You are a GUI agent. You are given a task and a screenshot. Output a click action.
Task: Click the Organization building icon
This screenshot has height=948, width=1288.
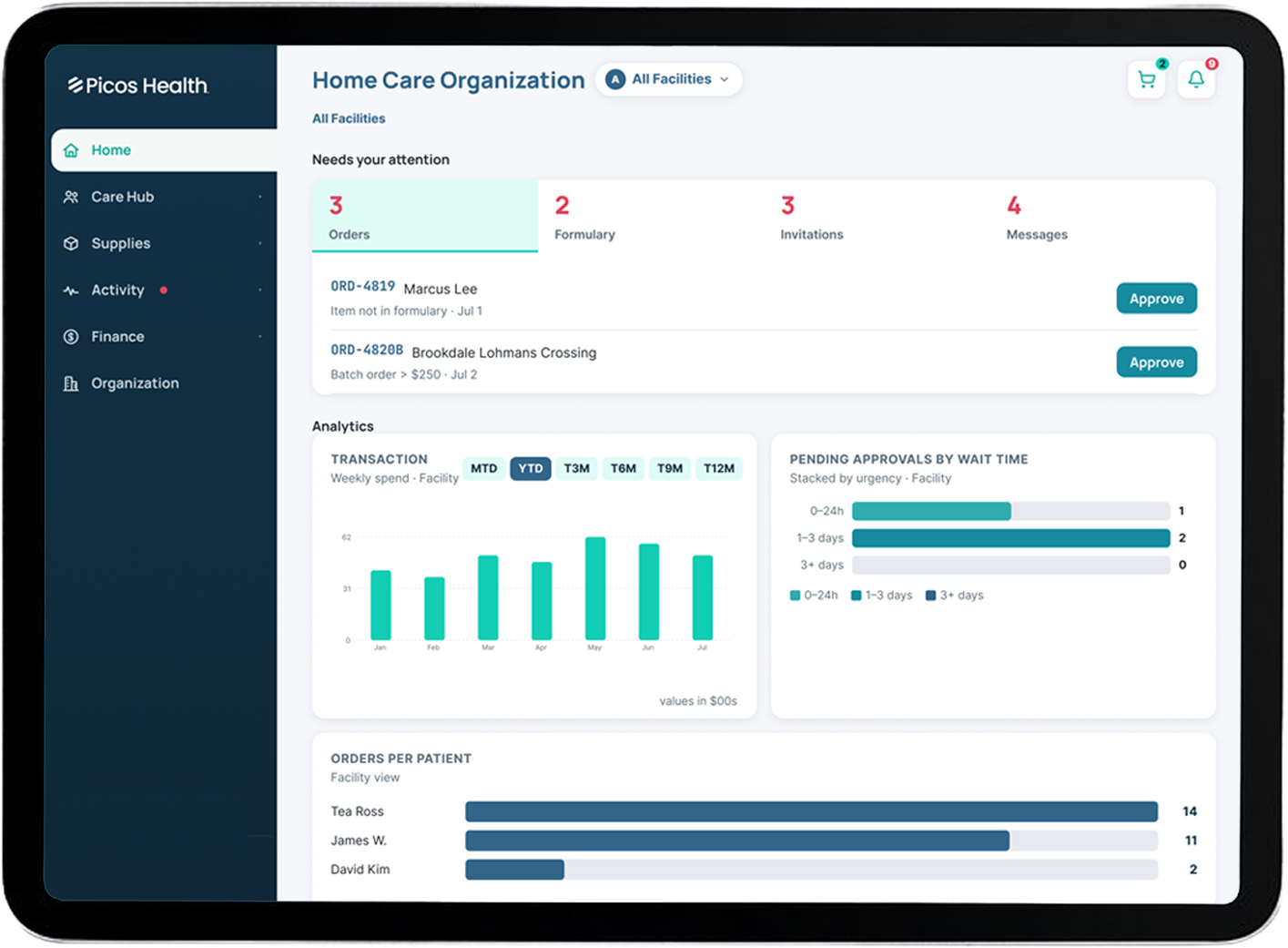[71, 383]
